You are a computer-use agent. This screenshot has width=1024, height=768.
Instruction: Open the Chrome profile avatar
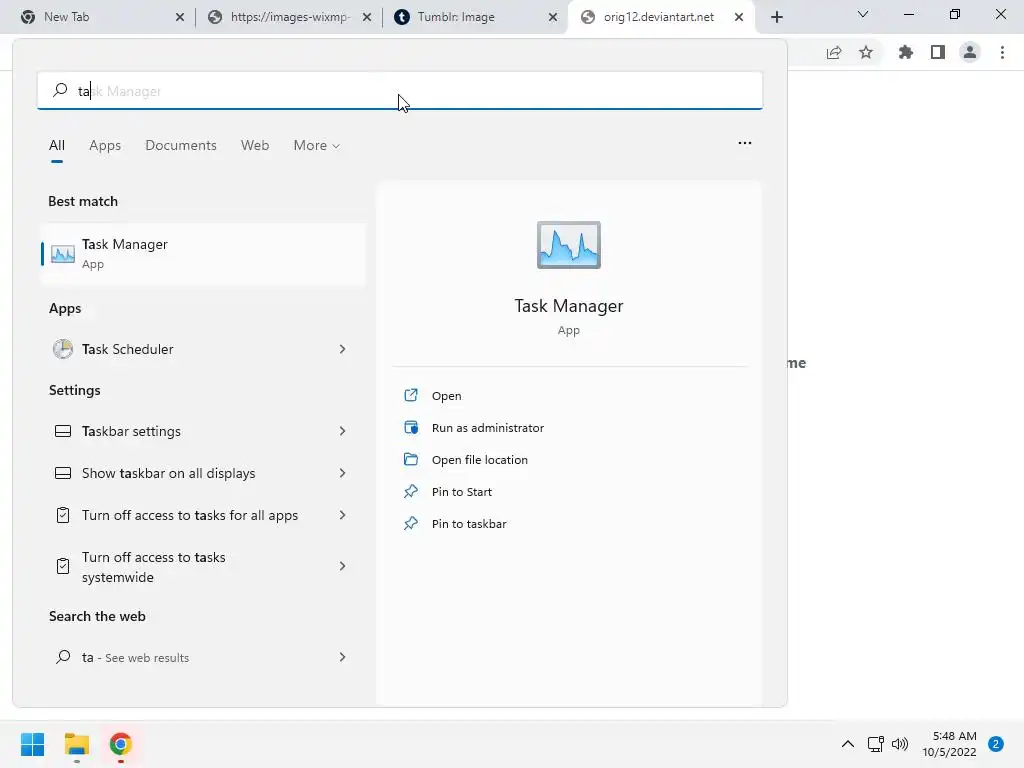pyautogui.click(x=970, y=52)
